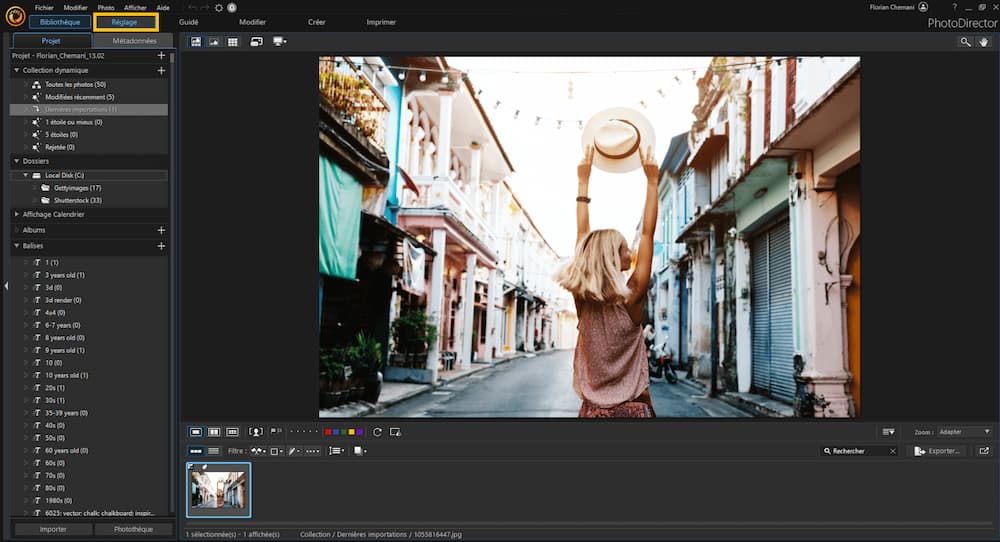
Task: Compare two photos side by side
Action: pyautogui.click(x=214, y=432)
